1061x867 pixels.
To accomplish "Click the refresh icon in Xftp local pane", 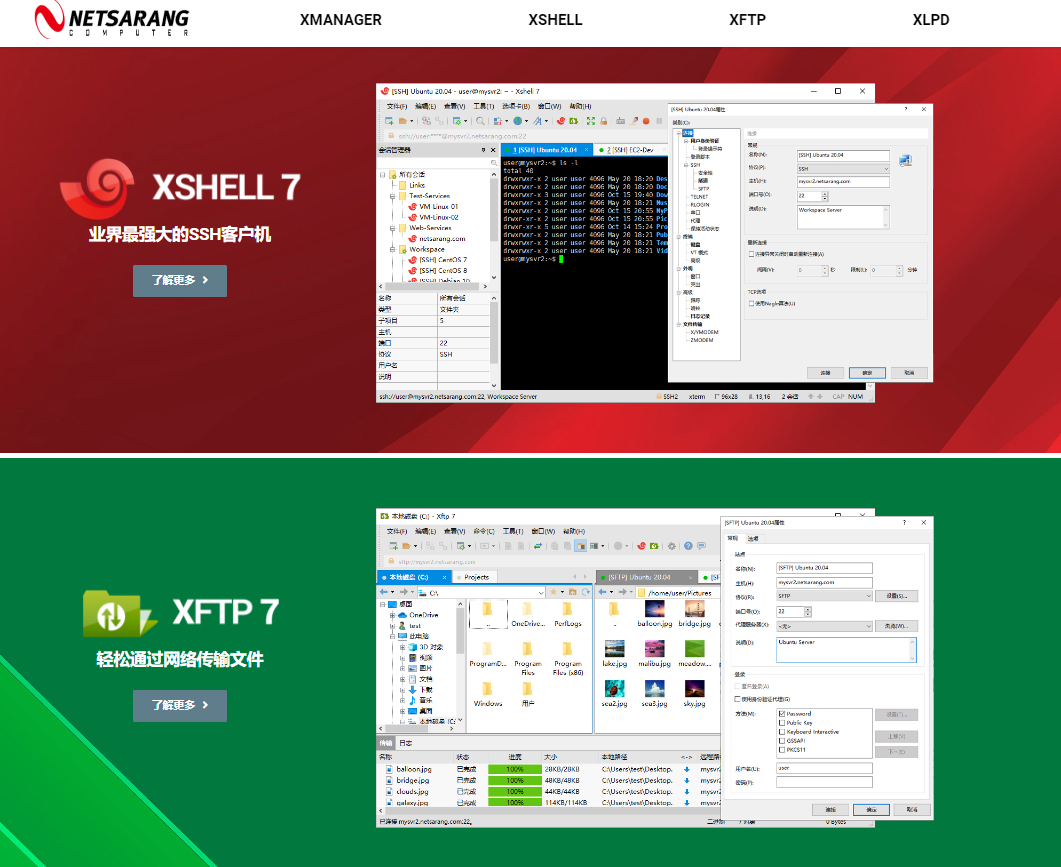I will [x=586, y=592].
